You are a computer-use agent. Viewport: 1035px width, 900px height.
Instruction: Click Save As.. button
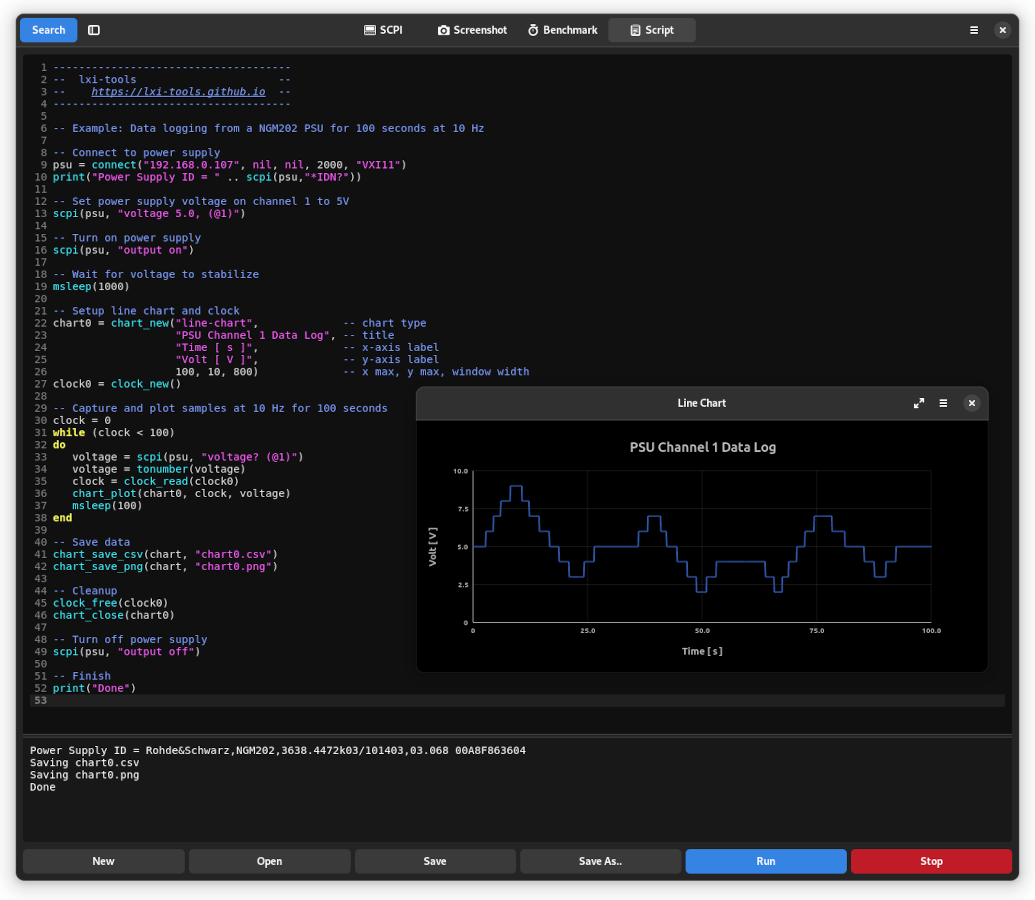tap(600, 861)
